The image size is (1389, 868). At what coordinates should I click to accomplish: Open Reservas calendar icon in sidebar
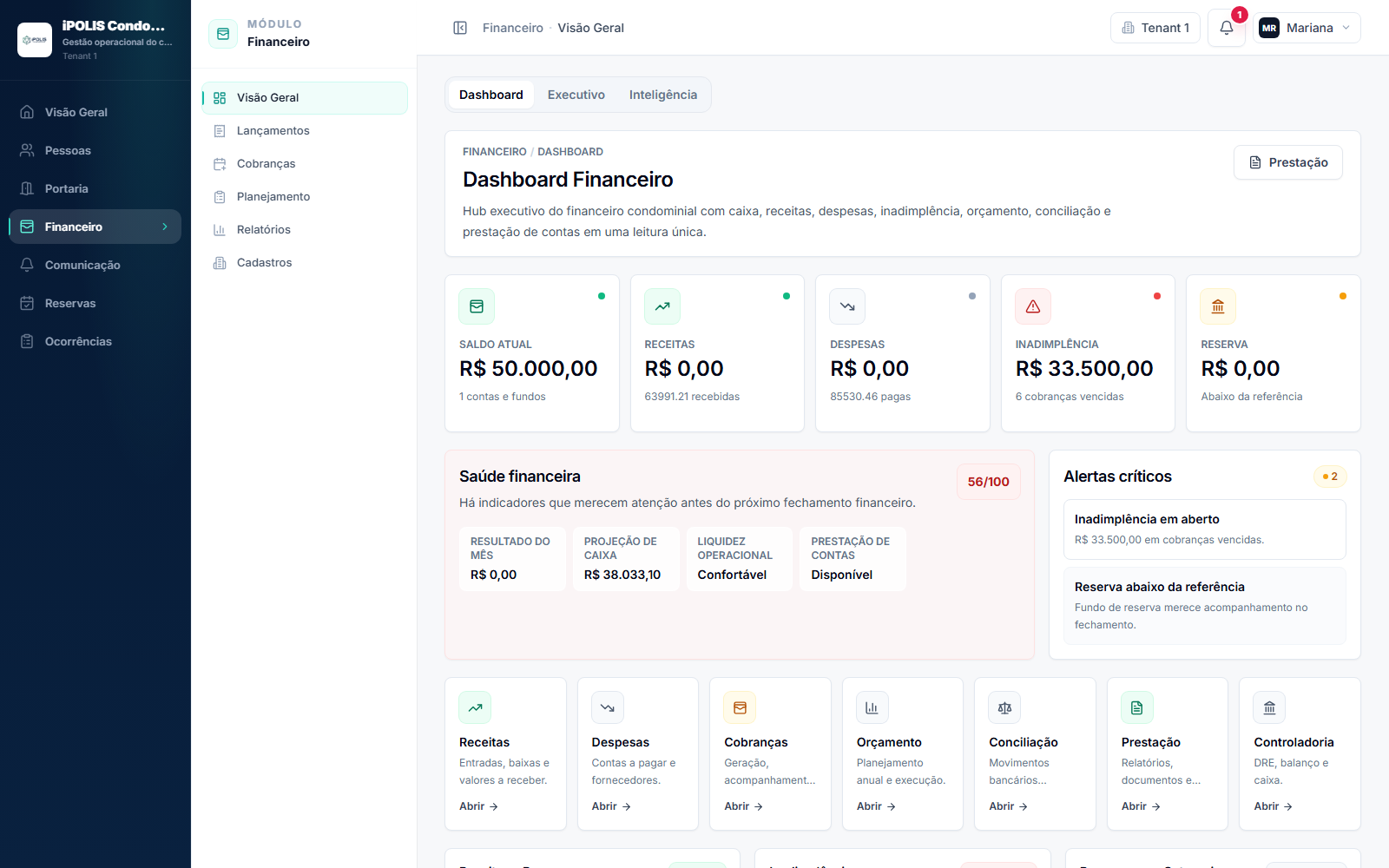(27, 303)
